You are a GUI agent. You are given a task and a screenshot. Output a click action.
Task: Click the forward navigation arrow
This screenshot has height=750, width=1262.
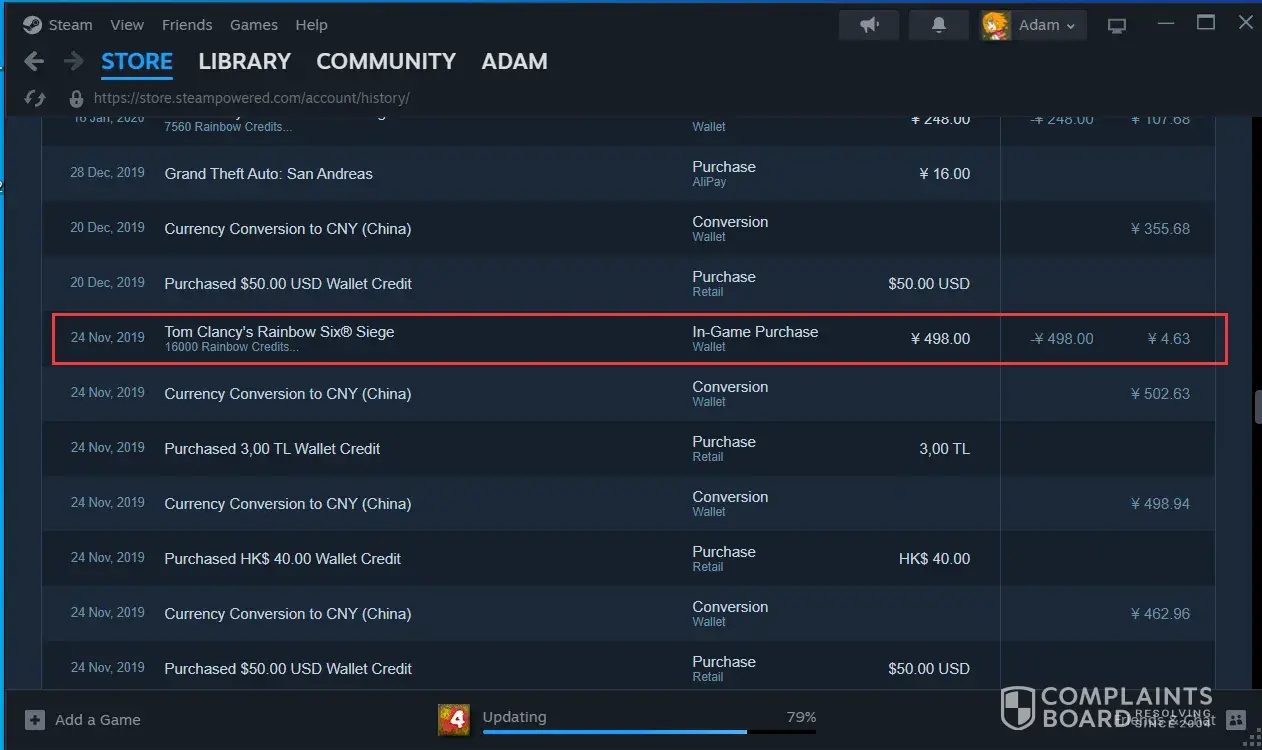[73, 62]
